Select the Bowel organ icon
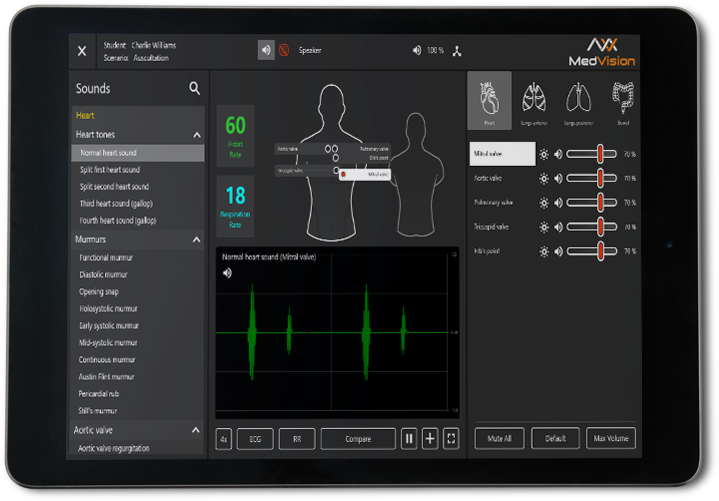 (x=623, y=100)
